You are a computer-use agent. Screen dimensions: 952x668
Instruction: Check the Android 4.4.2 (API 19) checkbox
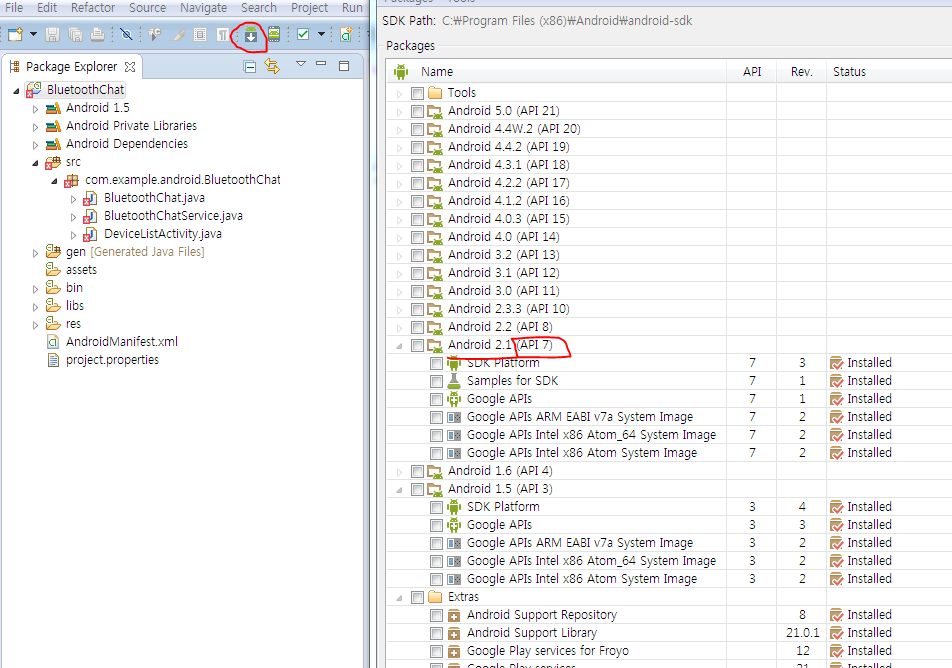point(417,147)
